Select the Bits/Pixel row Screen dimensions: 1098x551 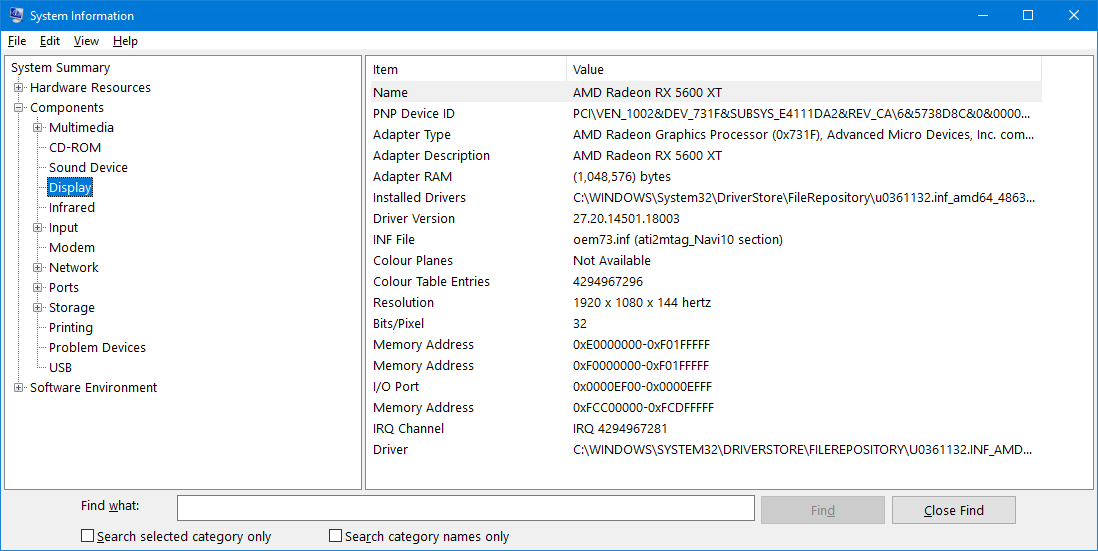706,323
